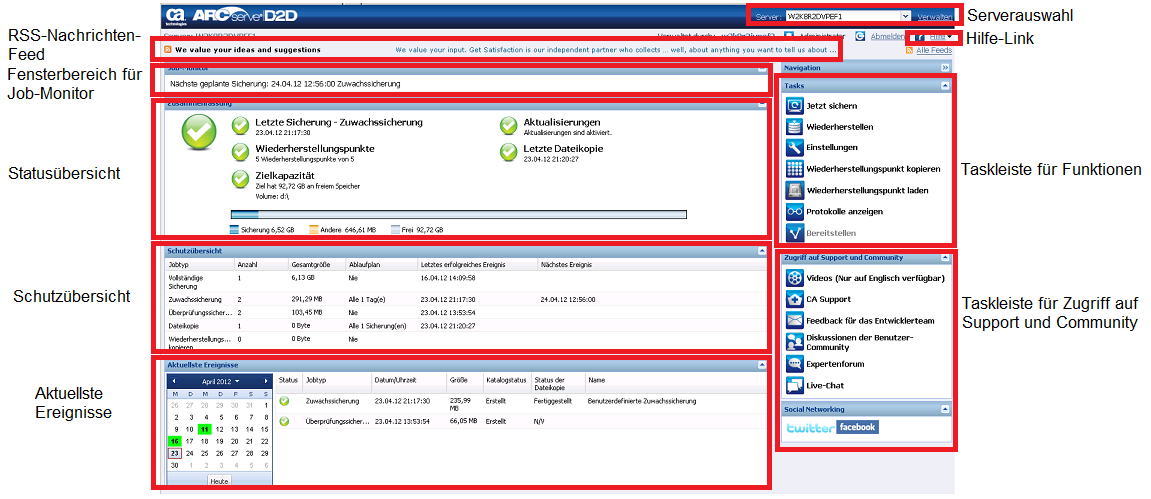Open the Wiederherstellen restore icon
Screen dimensions: 1151x499
[x=795, y=127]
